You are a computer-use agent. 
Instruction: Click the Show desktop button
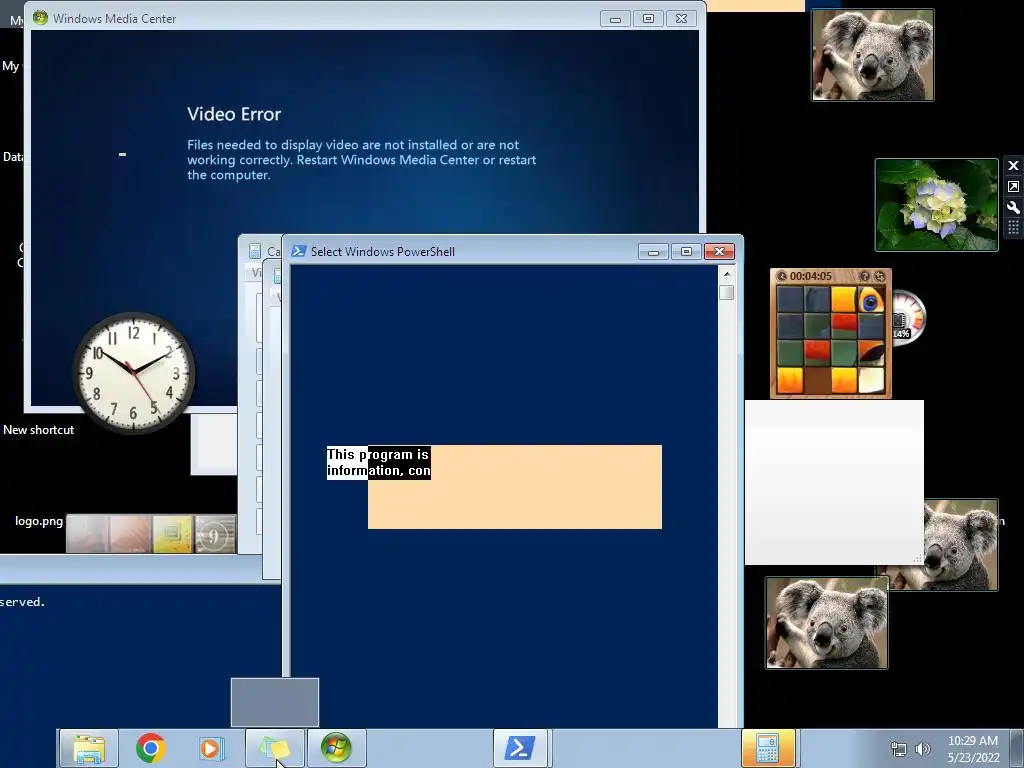(1016, 748)
